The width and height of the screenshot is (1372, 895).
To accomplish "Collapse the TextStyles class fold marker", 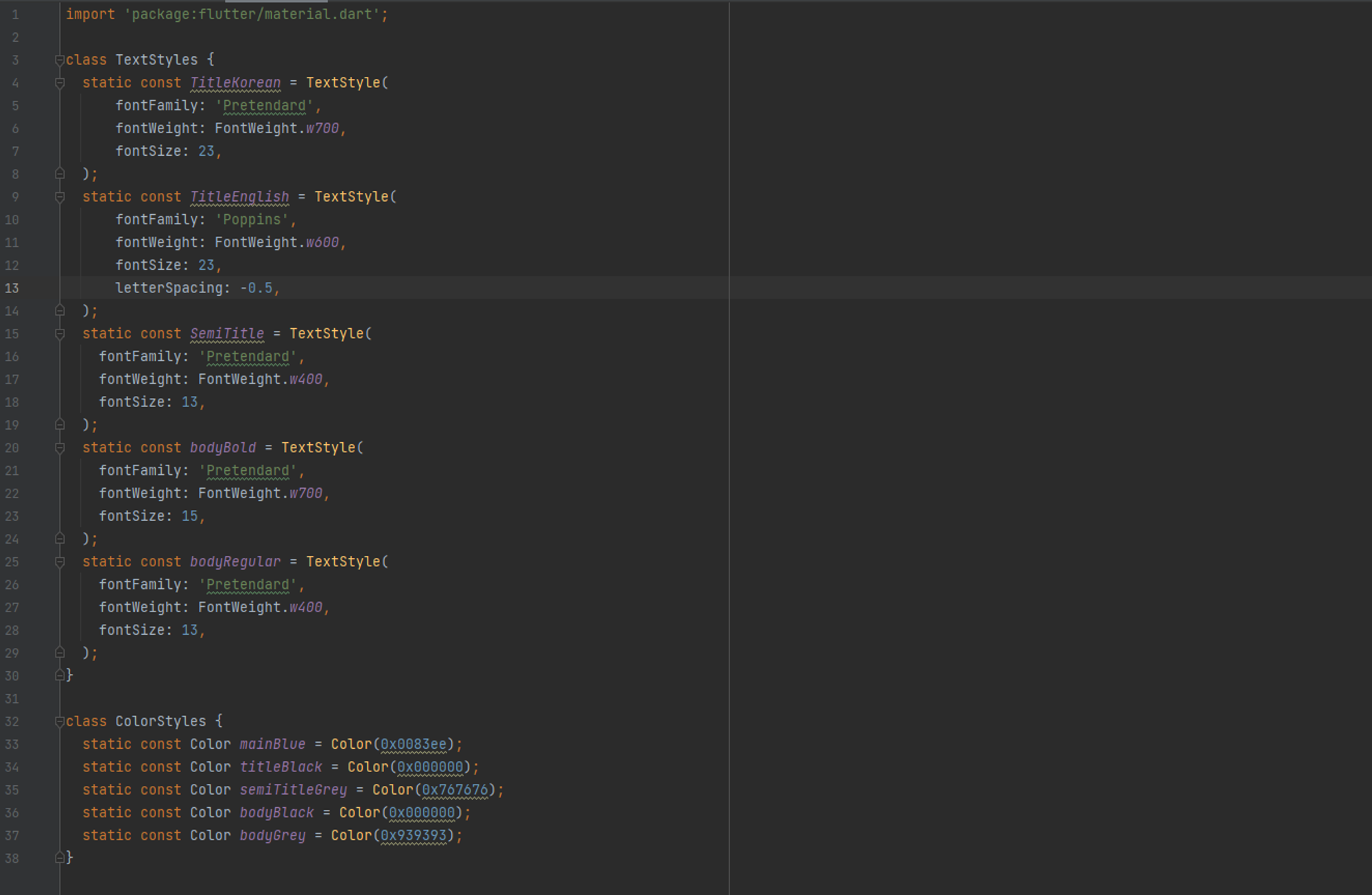I will coord(60,60).
